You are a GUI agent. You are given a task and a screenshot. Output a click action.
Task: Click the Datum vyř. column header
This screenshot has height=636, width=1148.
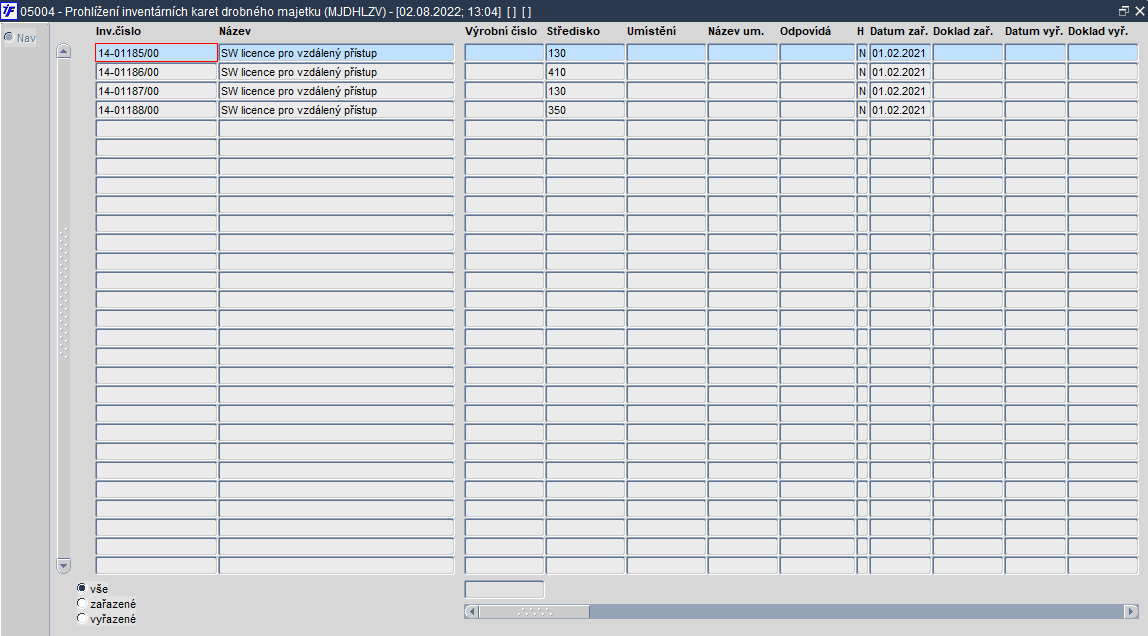pos(1034,31)
